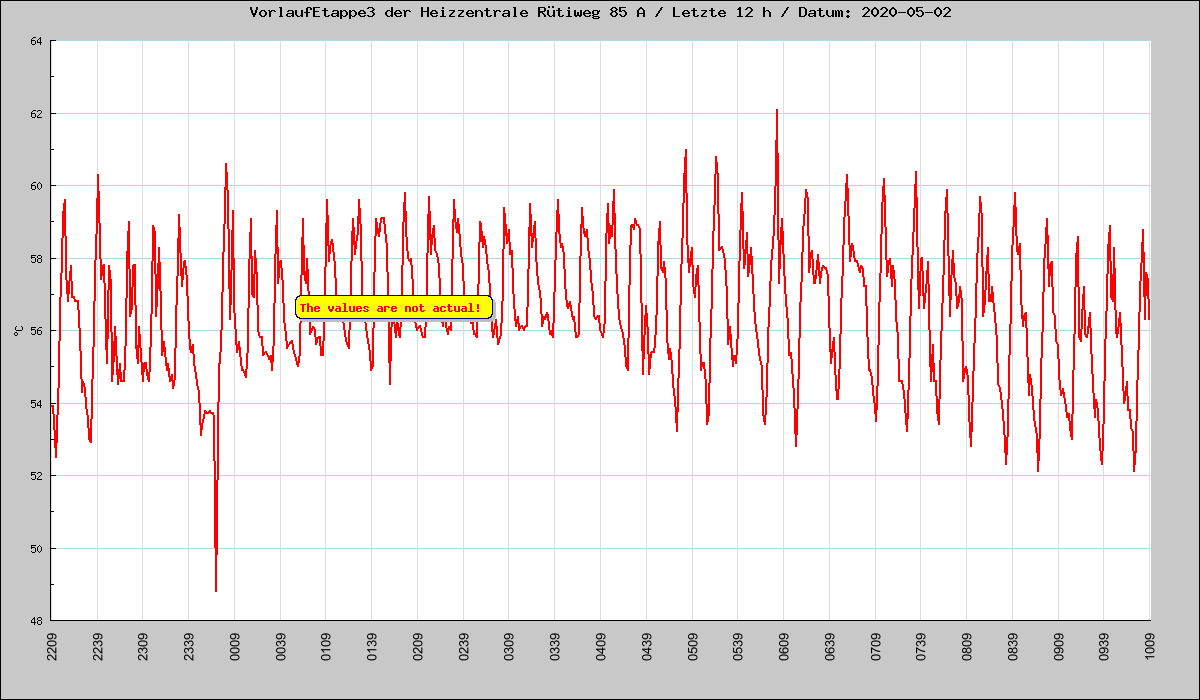Click the 60 value on the y-axis
The height and width of the screenshot is (700, 1200).
(36, 186)
